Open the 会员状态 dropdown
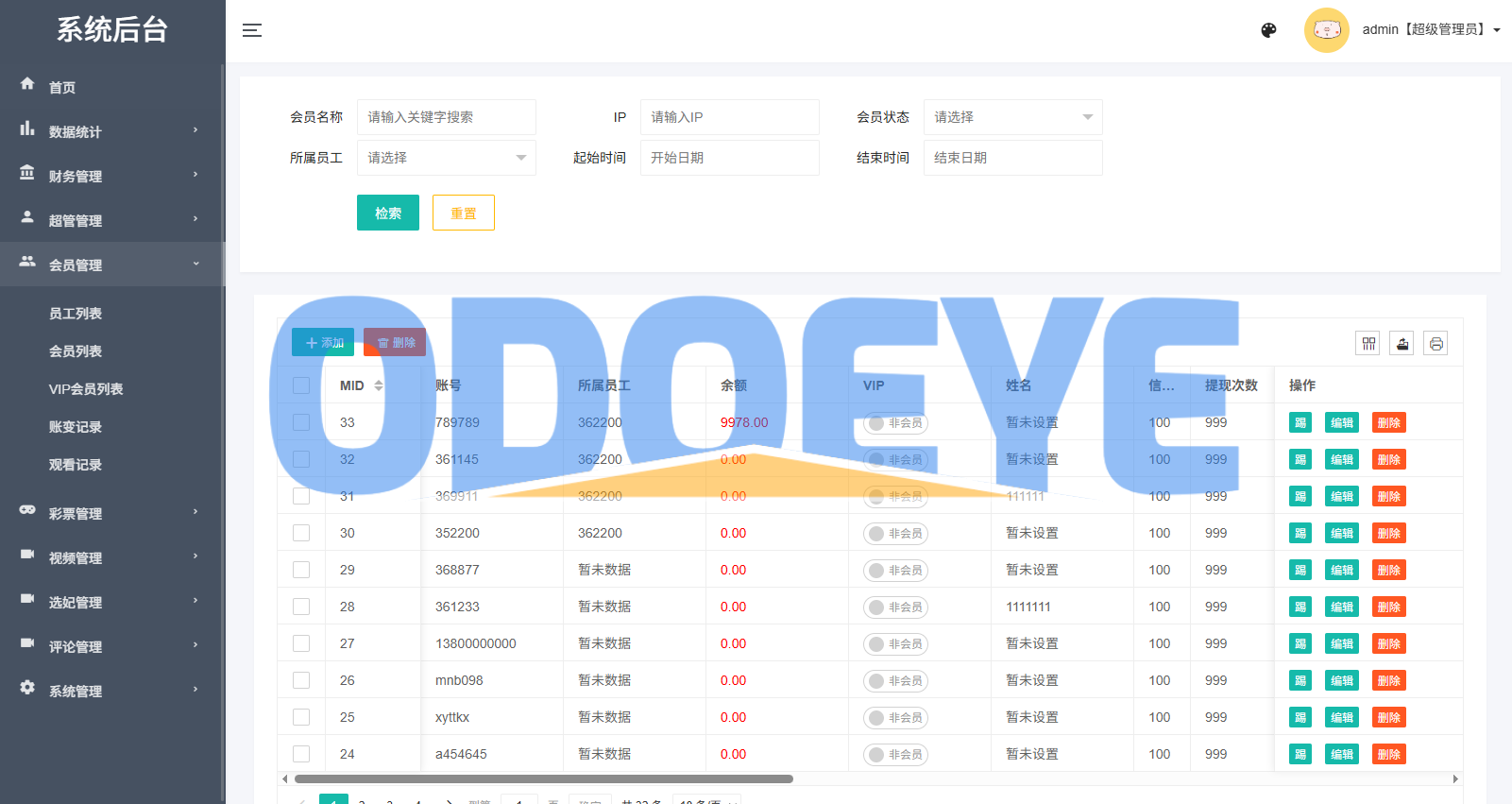The image size is (1512, 804). (x=1012, y=117)
